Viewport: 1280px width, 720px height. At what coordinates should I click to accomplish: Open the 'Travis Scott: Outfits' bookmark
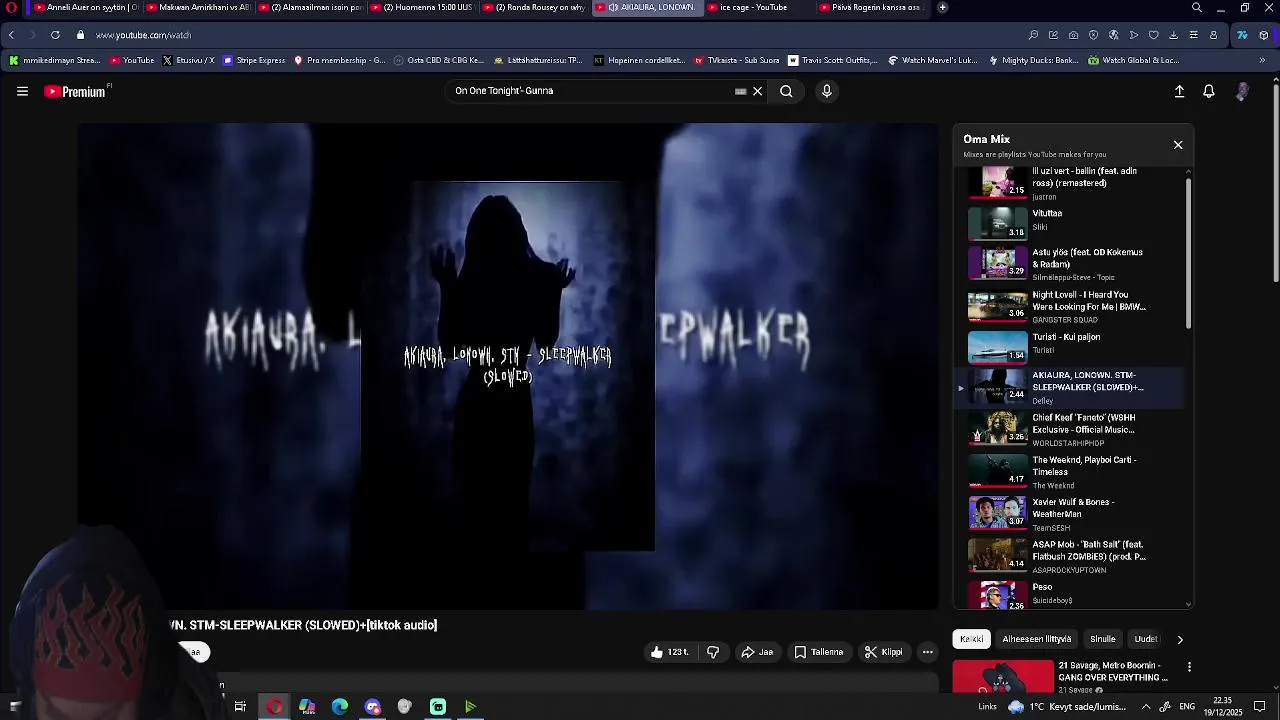pyautogui.click(x=833, y=60)
